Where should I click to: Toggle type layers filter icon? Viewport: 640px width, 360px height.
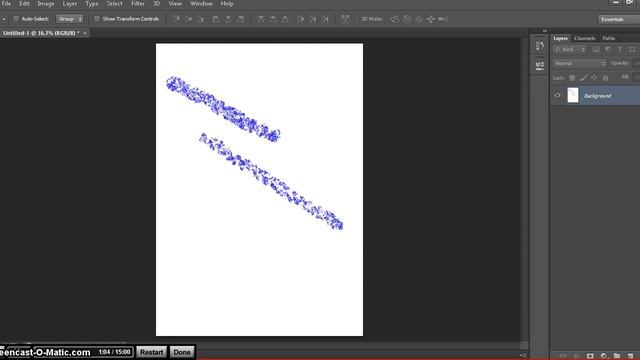[620, 49]
